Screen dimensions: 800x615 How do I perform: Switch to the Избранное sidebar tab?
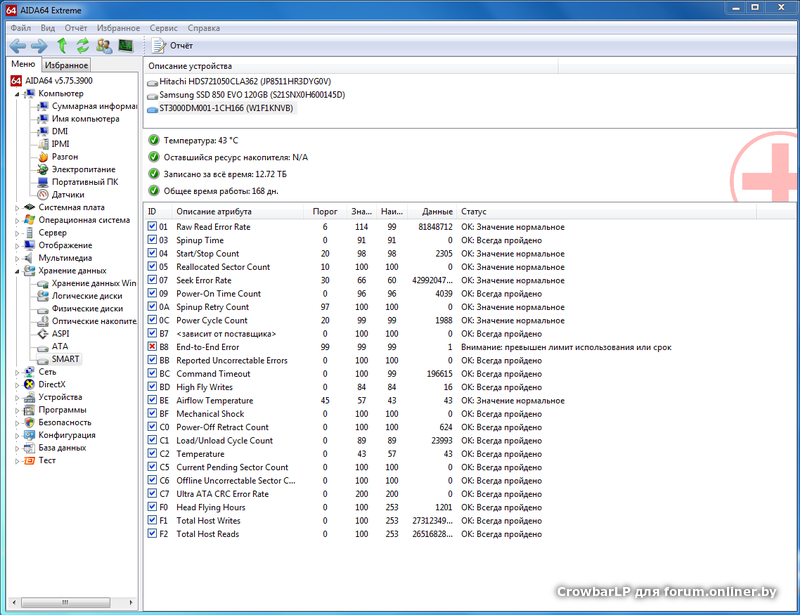66,65
